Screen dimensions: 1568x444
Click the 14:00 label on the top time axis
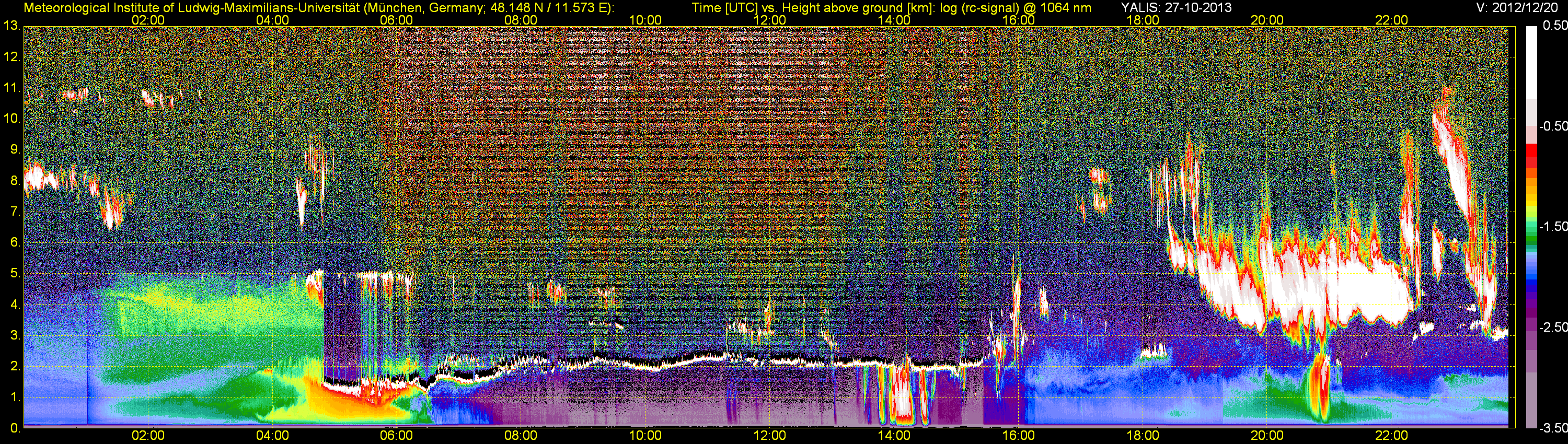coord(894,20)
